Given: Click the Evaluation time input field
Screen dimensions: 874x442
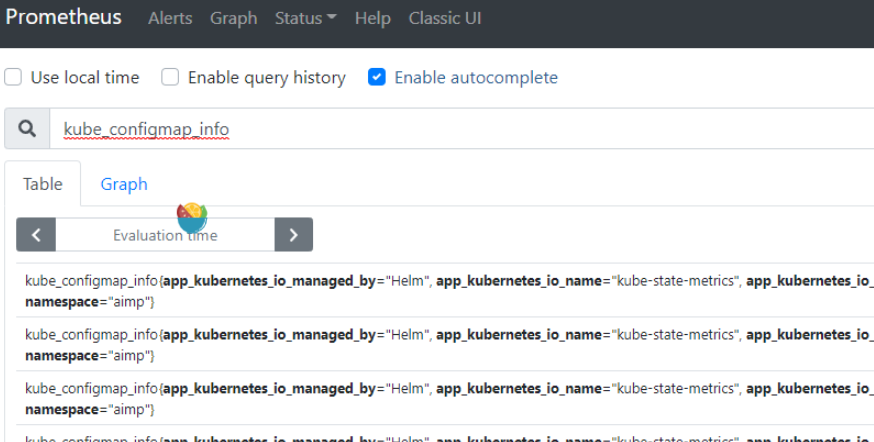Looking at the screenshot, I should coord(165,235).
